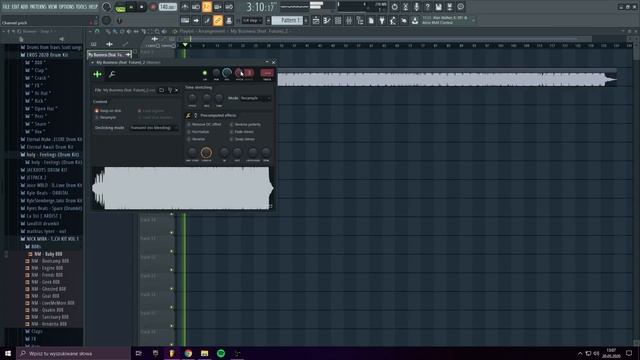Click the plug toolbar icon
The width and height of the screenshot is (640, 360).
pos(382,20)
